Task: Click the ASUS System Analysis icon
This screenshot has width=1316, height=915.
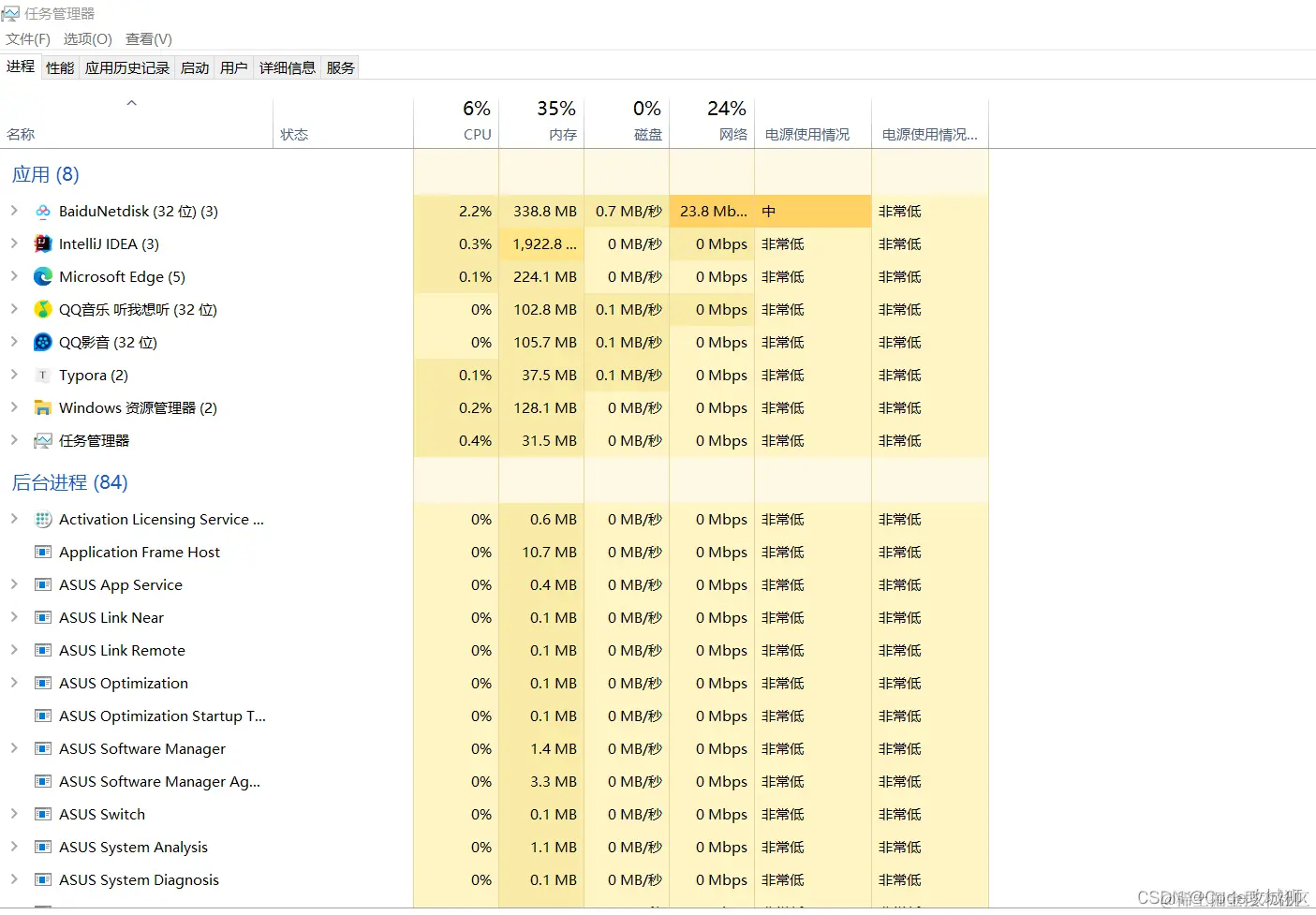Action: [43, 848]
